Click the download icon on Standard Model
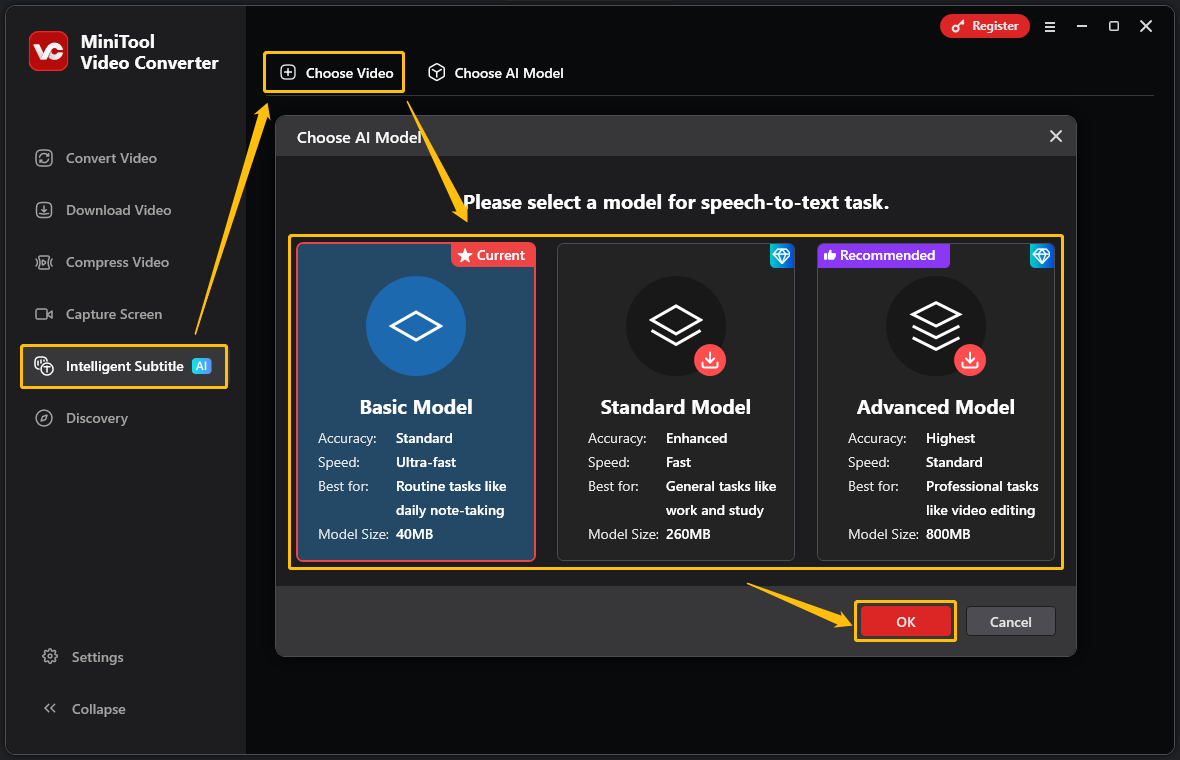 (710, 360)
